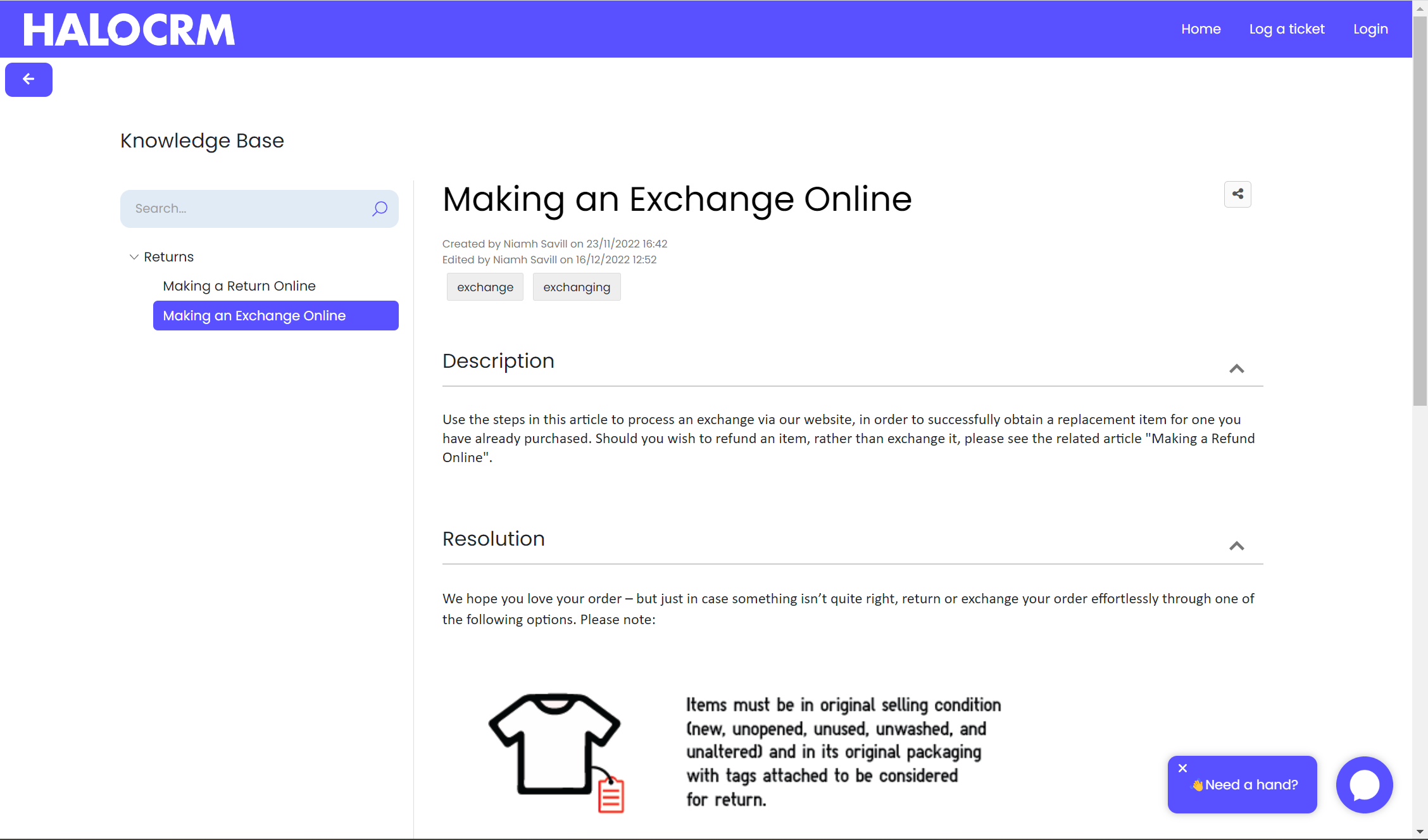Viewport: 1428px width, 840px height.
Task: Click the Login link
Action: 1370,29
